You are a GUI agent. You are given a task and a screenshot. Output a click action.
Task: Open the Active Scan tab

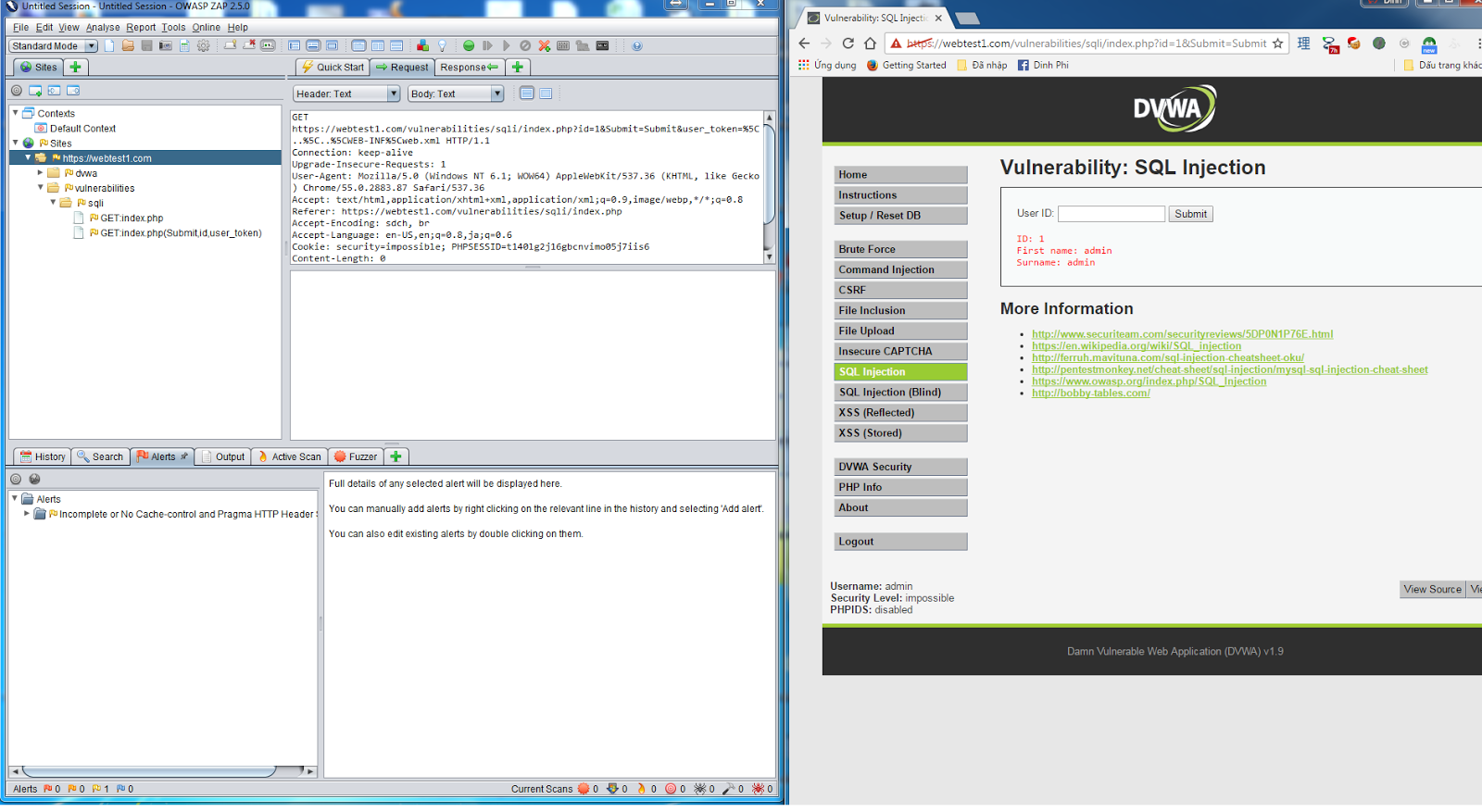289,456
